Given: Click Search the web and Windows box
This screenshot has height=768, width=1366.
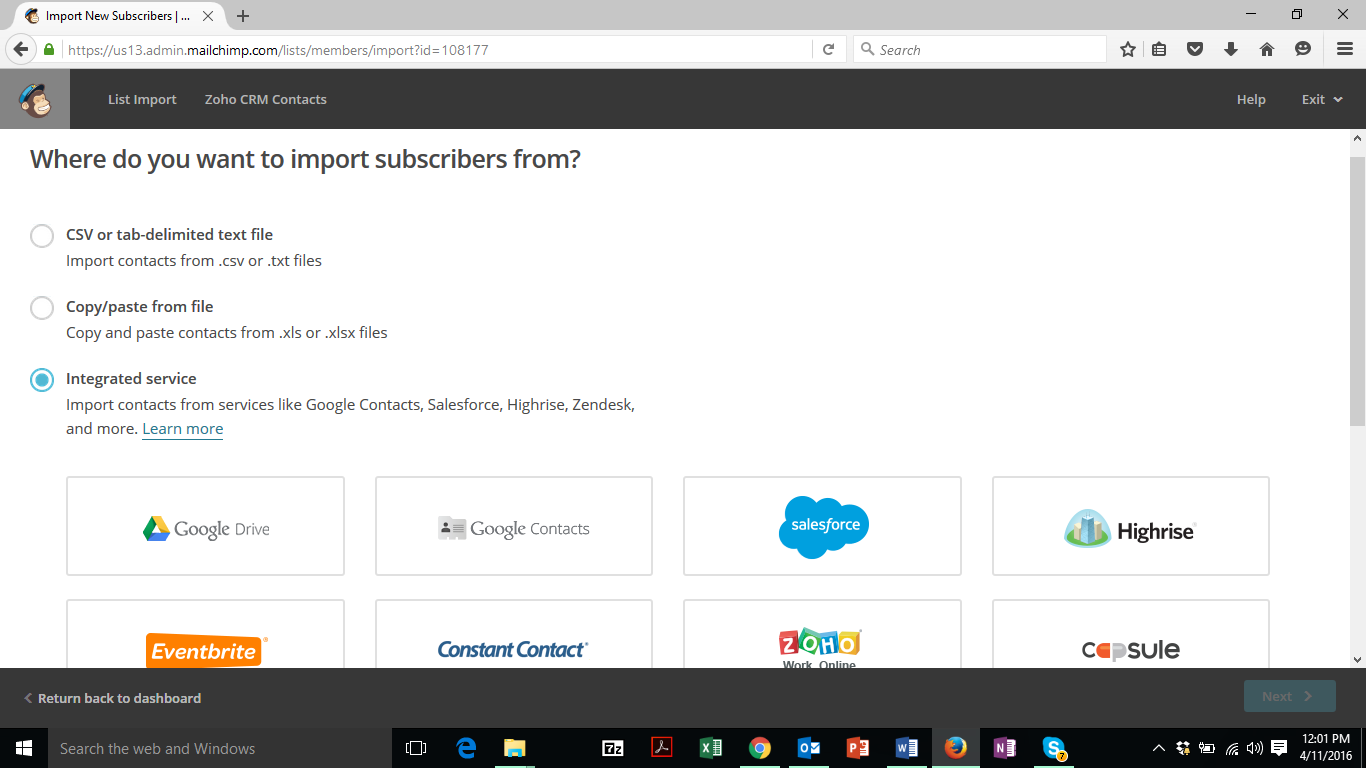Looking at the screenshot, I should click(218, 748).
